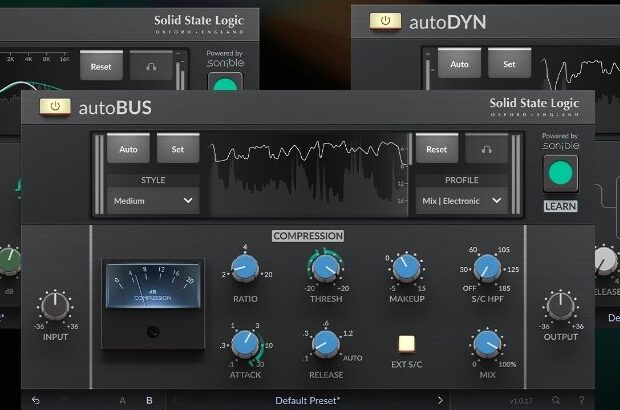620x410 pixels.
Task: Click the RELEASE knob in autoBUS
Action: coord(326,344)
